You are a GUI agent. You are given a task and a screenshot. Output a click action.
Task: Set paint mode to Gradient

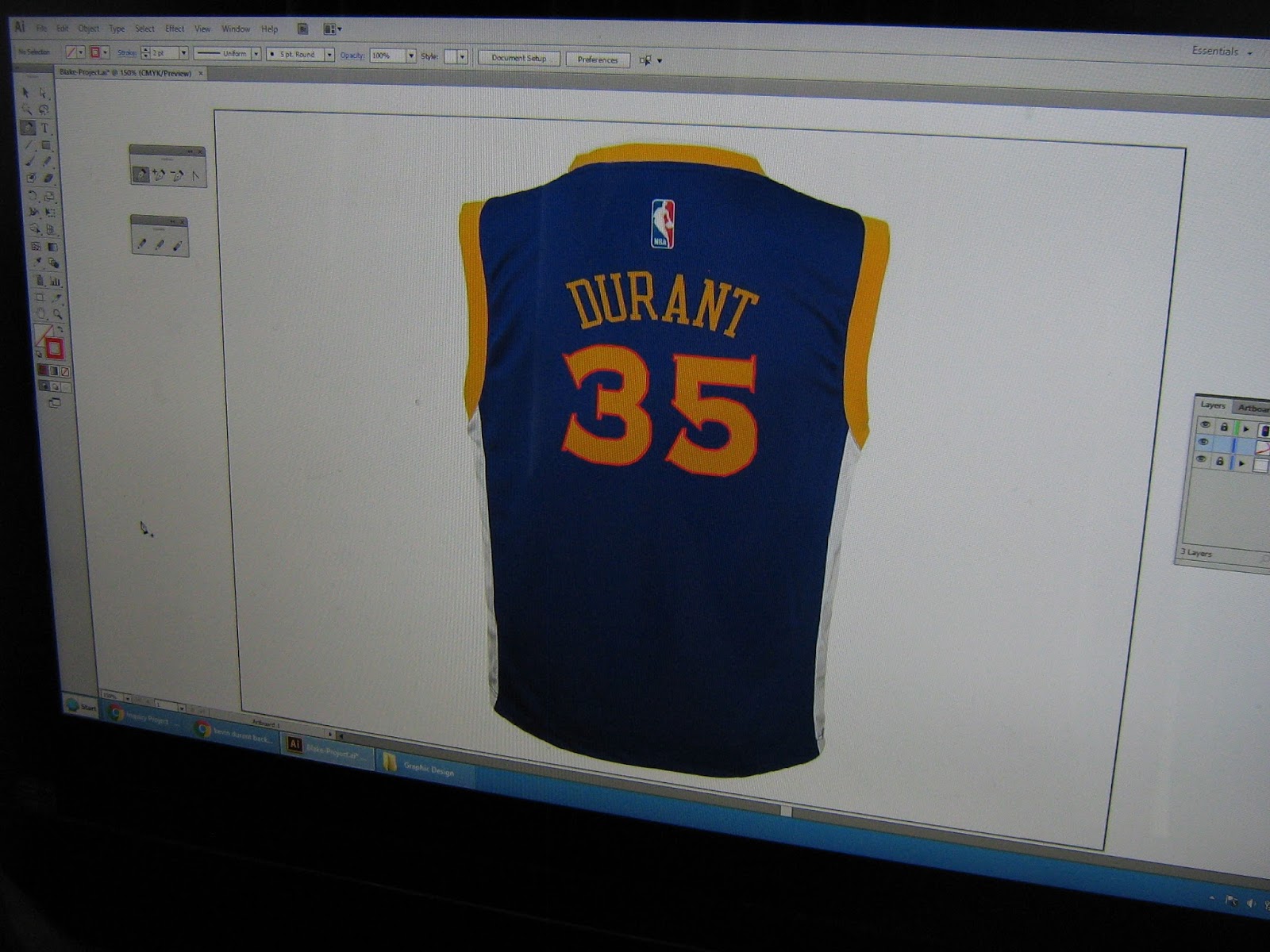click(x=54, y=371)
